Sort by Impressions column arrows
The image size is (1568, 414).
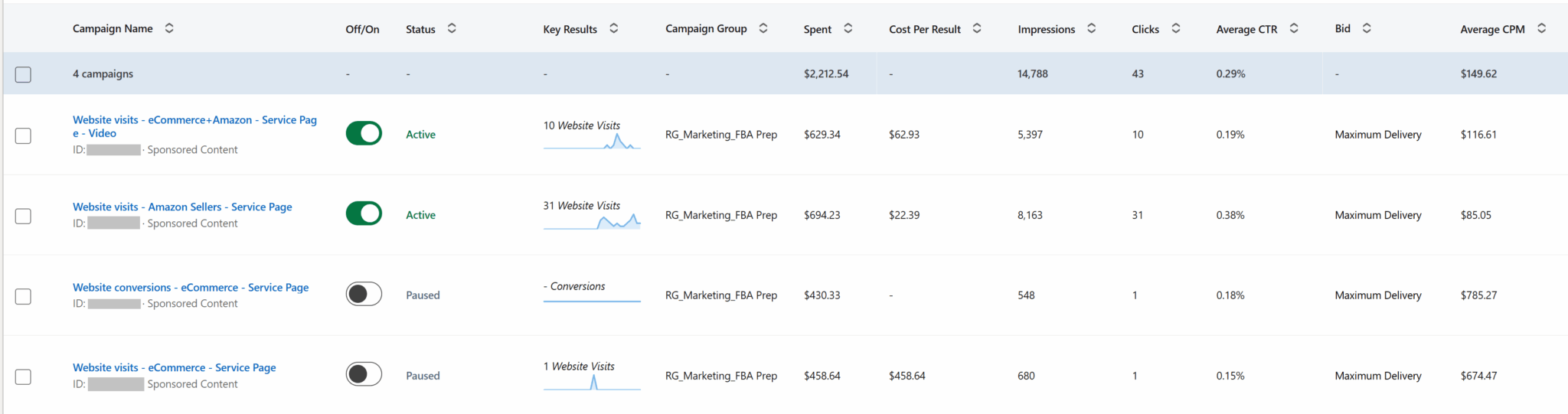[x=1092, y=28]
